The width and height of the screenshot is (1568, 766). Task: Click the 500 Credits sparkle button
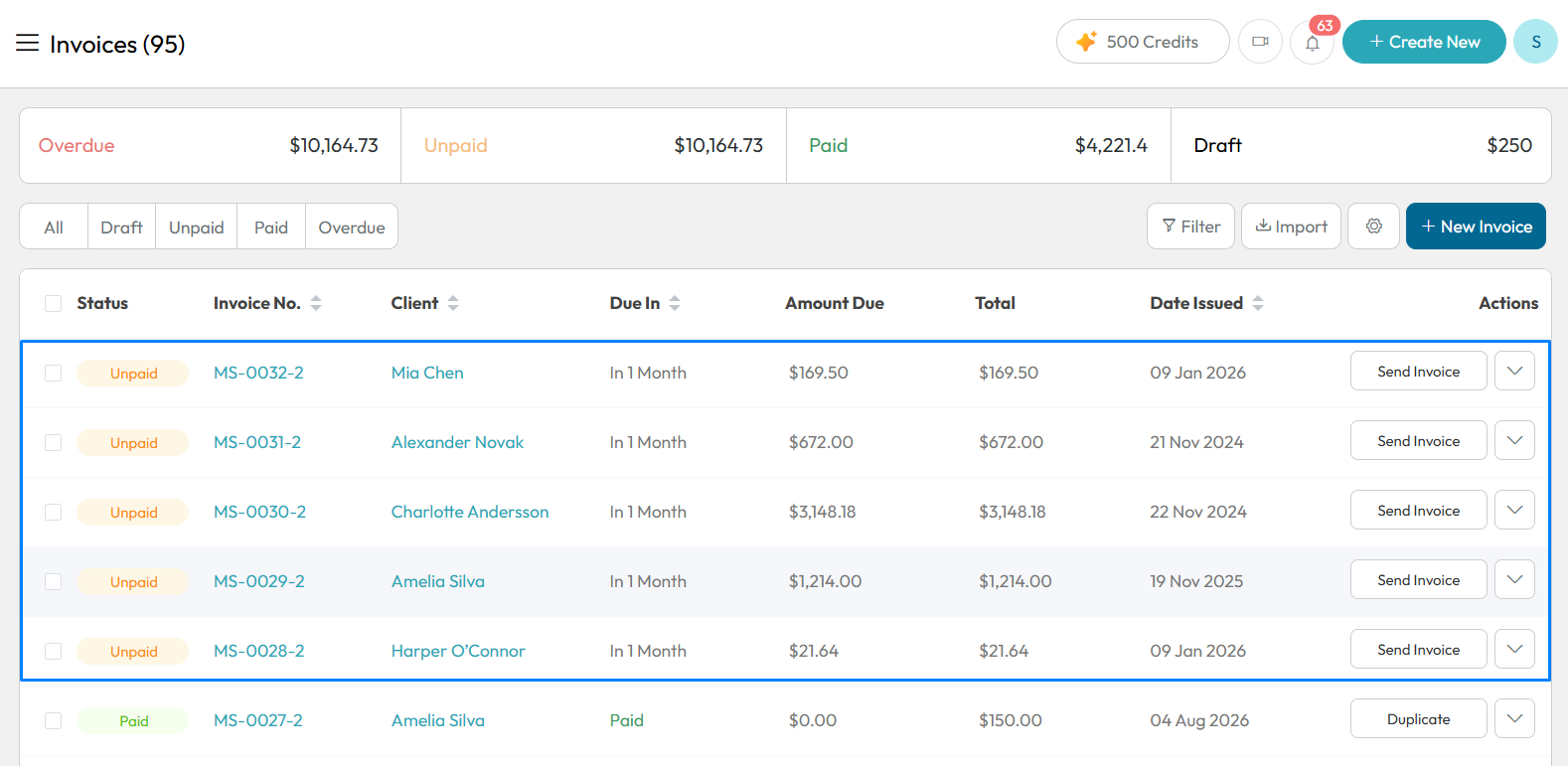click(1143, 42)
